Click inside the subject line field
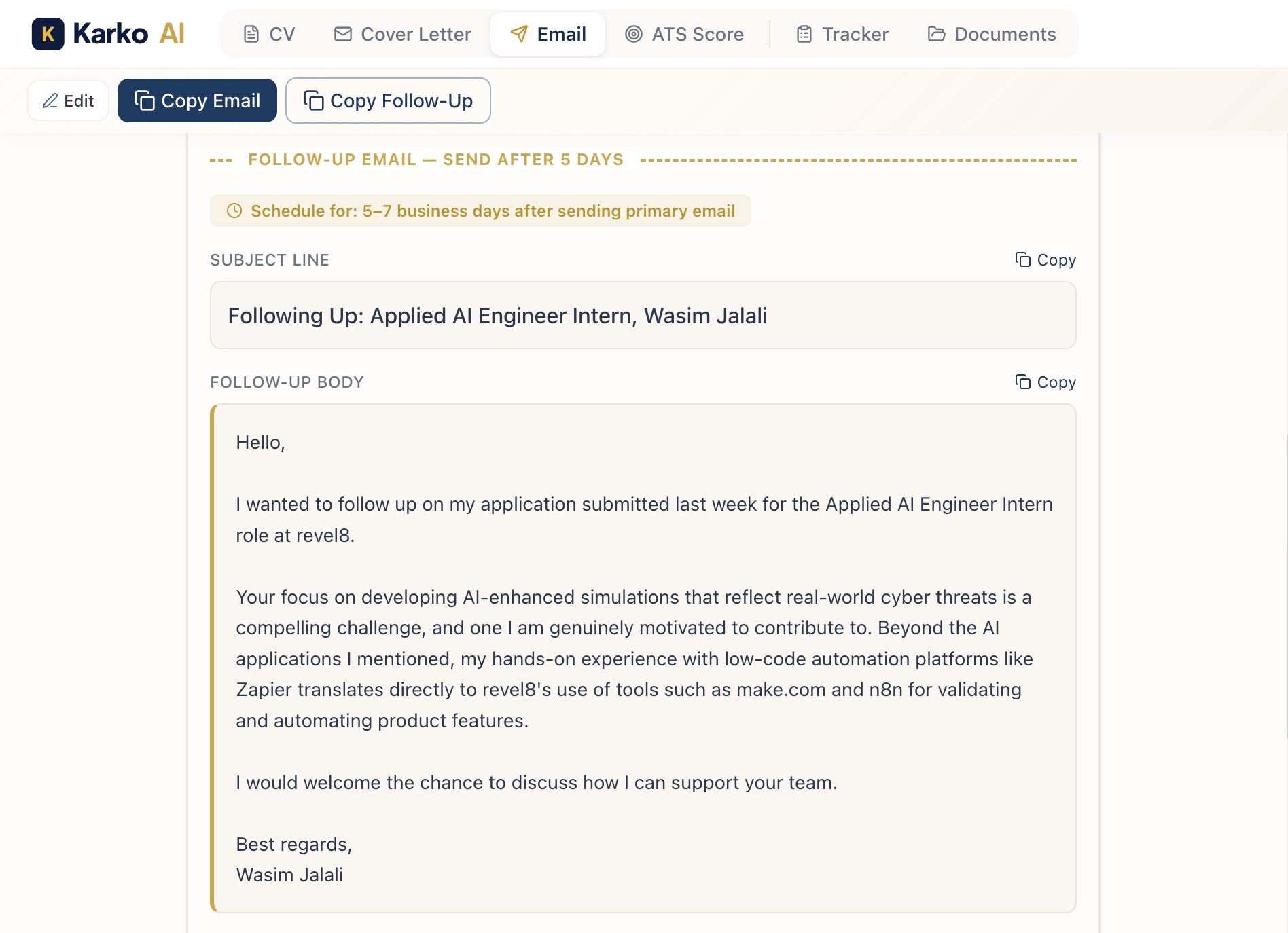 coord(642,315)
